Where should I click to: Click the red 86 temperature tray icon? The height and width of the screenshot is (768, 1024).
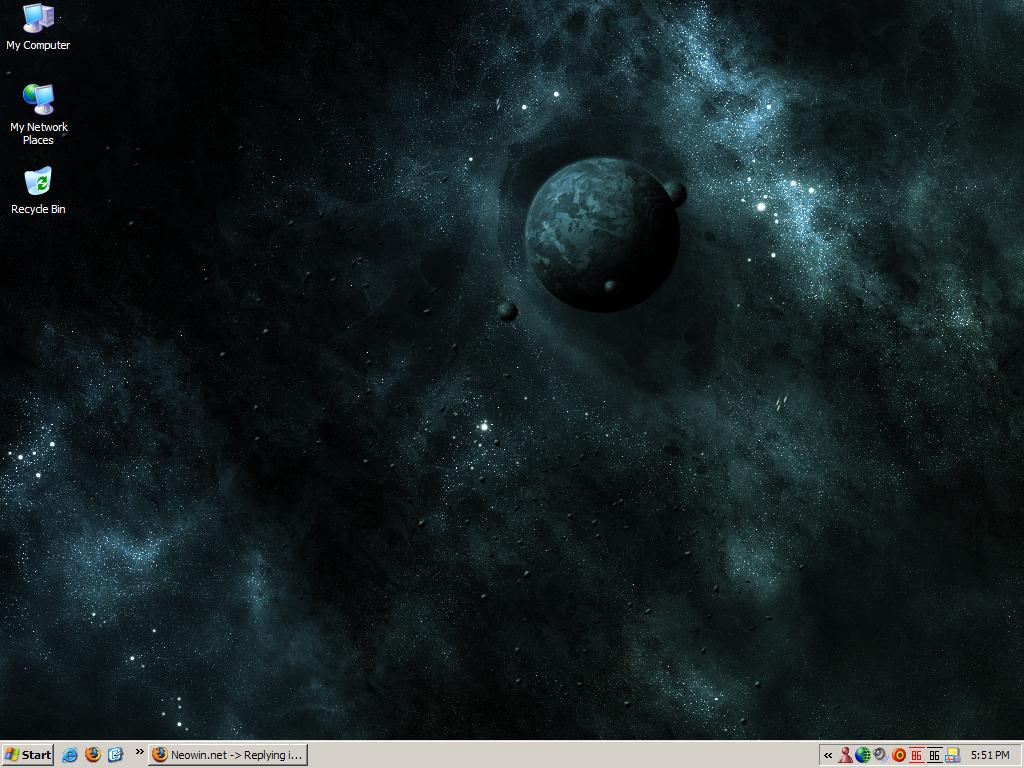(916, 756)
